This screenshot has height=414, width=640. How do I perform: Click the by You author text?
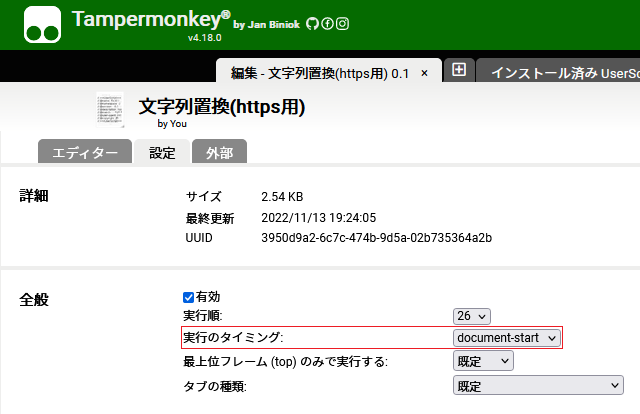pyautogui.click(x=172, y=124)
